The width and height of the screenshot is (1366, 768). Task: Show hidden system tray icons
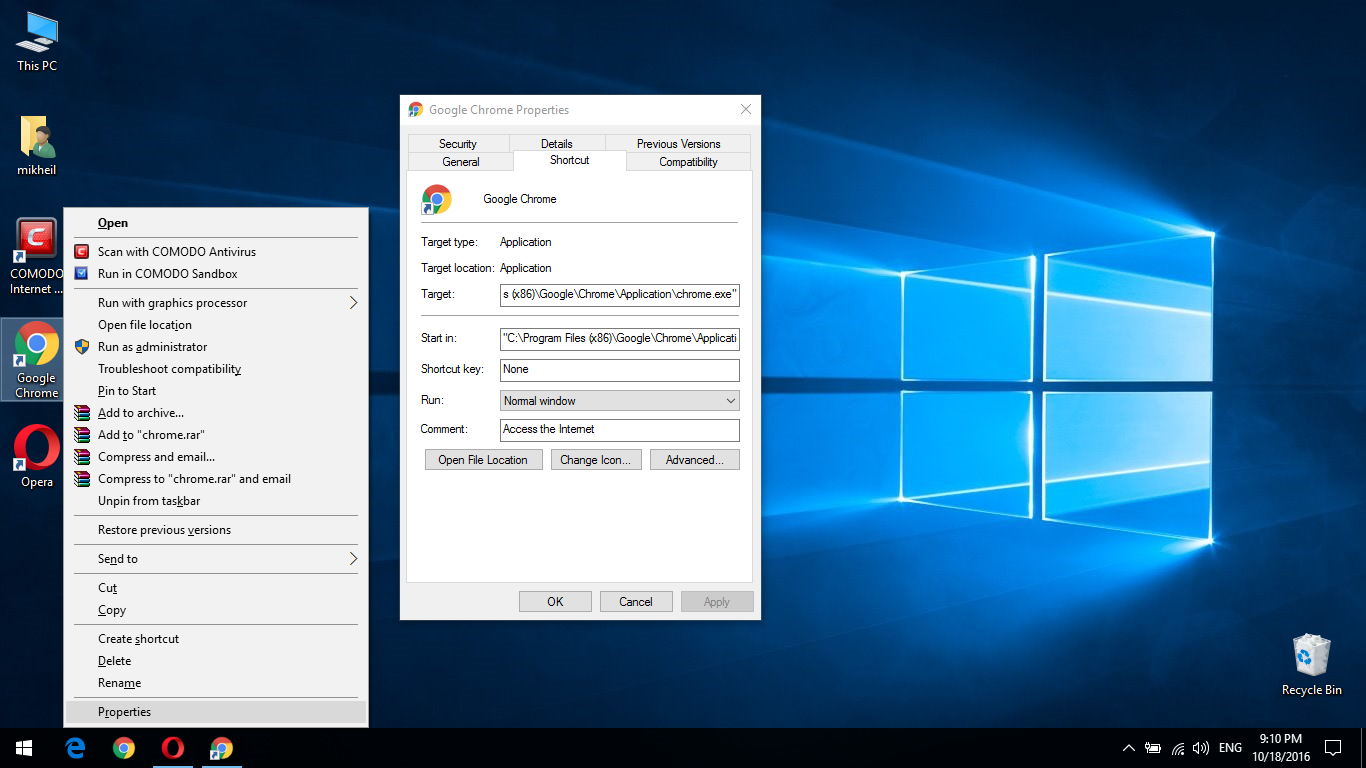[x=1129, y=748]
